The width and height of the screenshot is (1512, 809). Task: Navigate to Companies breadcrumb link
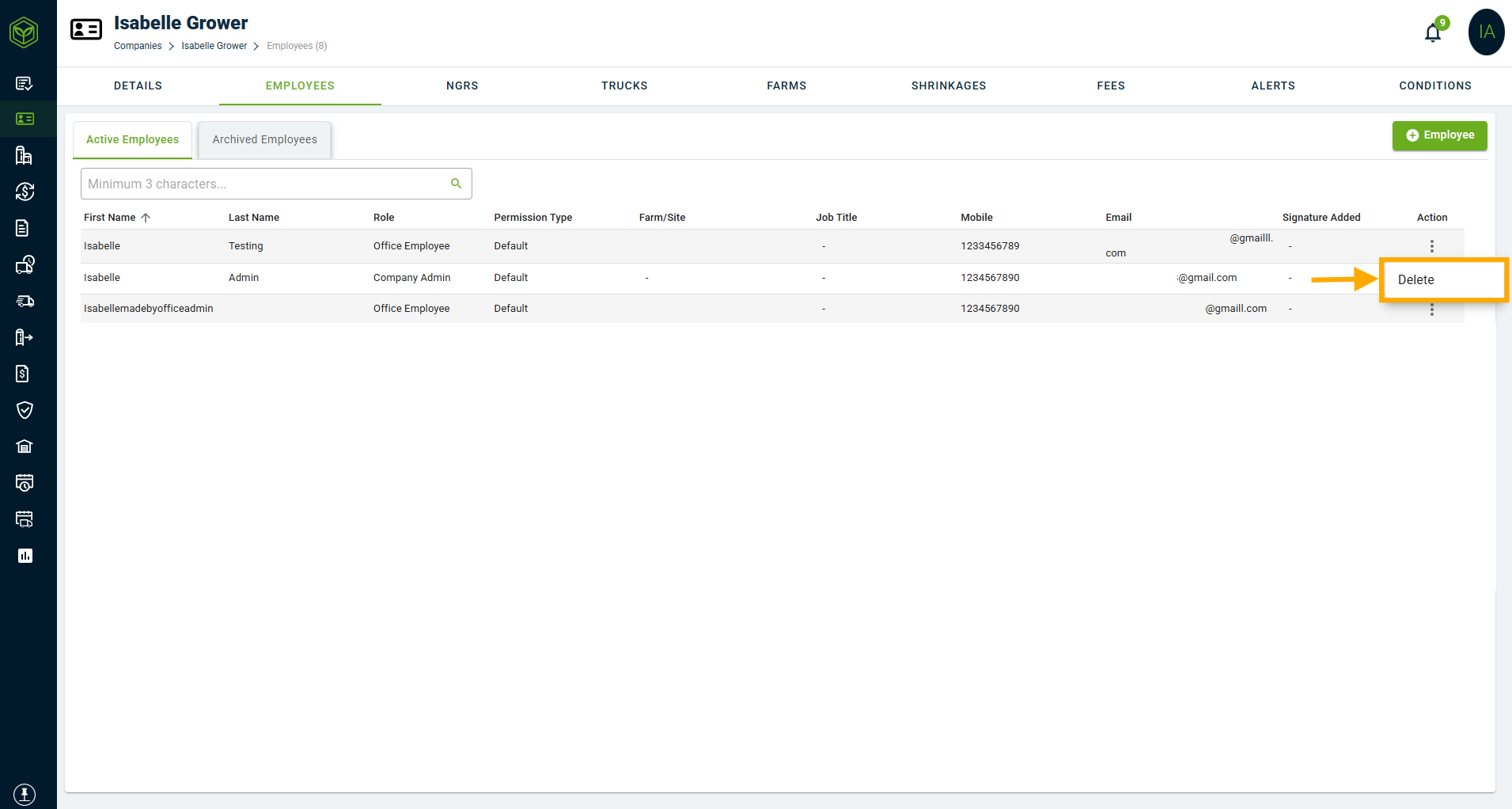coord(138,46)
